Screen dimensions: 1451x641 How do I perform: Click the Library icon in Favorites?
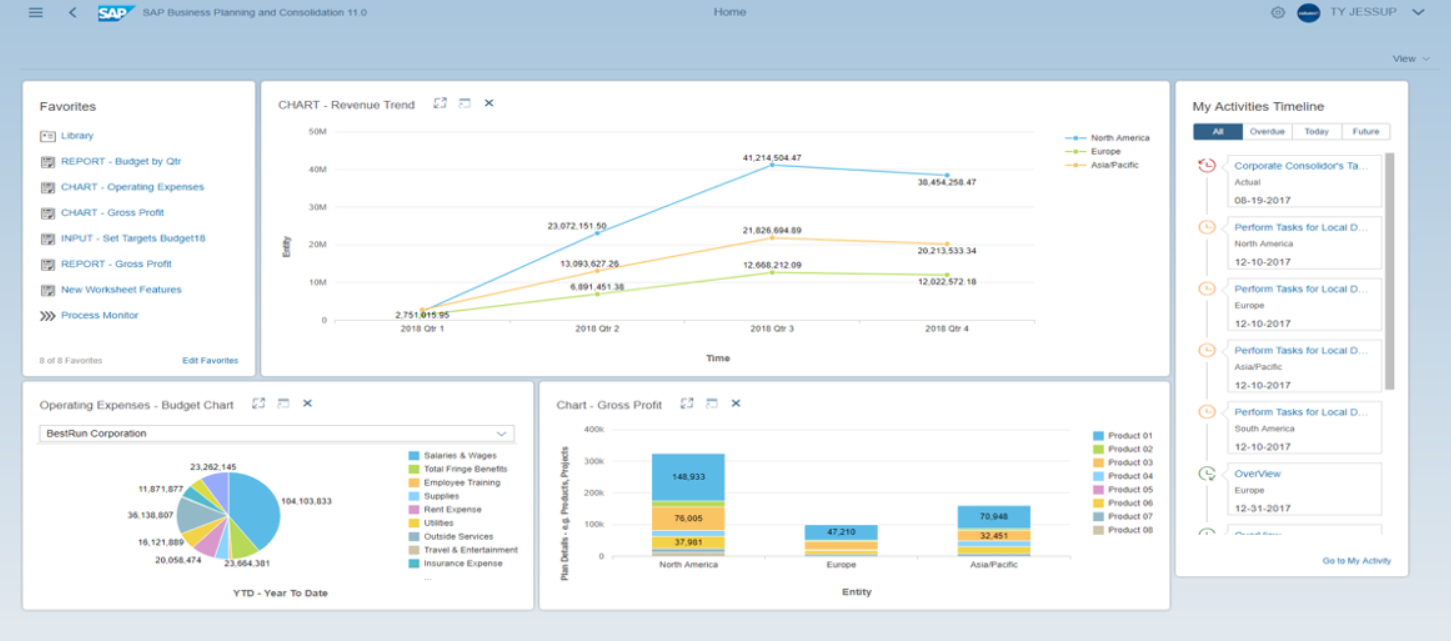point(47,136)
